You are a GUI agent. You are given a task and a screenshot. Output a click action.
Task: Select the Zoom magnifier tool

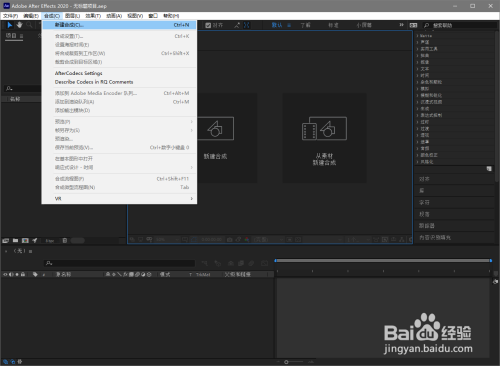29,25
